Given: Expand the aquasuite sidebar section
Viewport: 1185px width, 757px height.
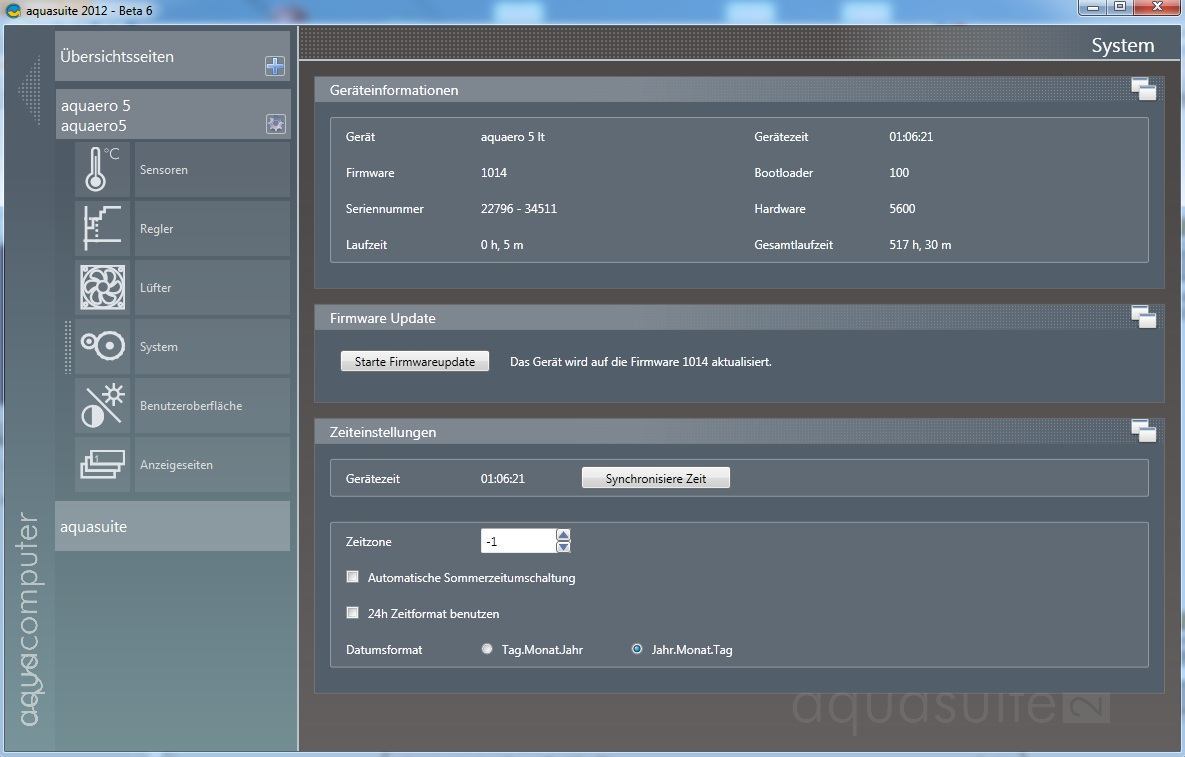Looking at the screenshot, I should tap(172, 526).
